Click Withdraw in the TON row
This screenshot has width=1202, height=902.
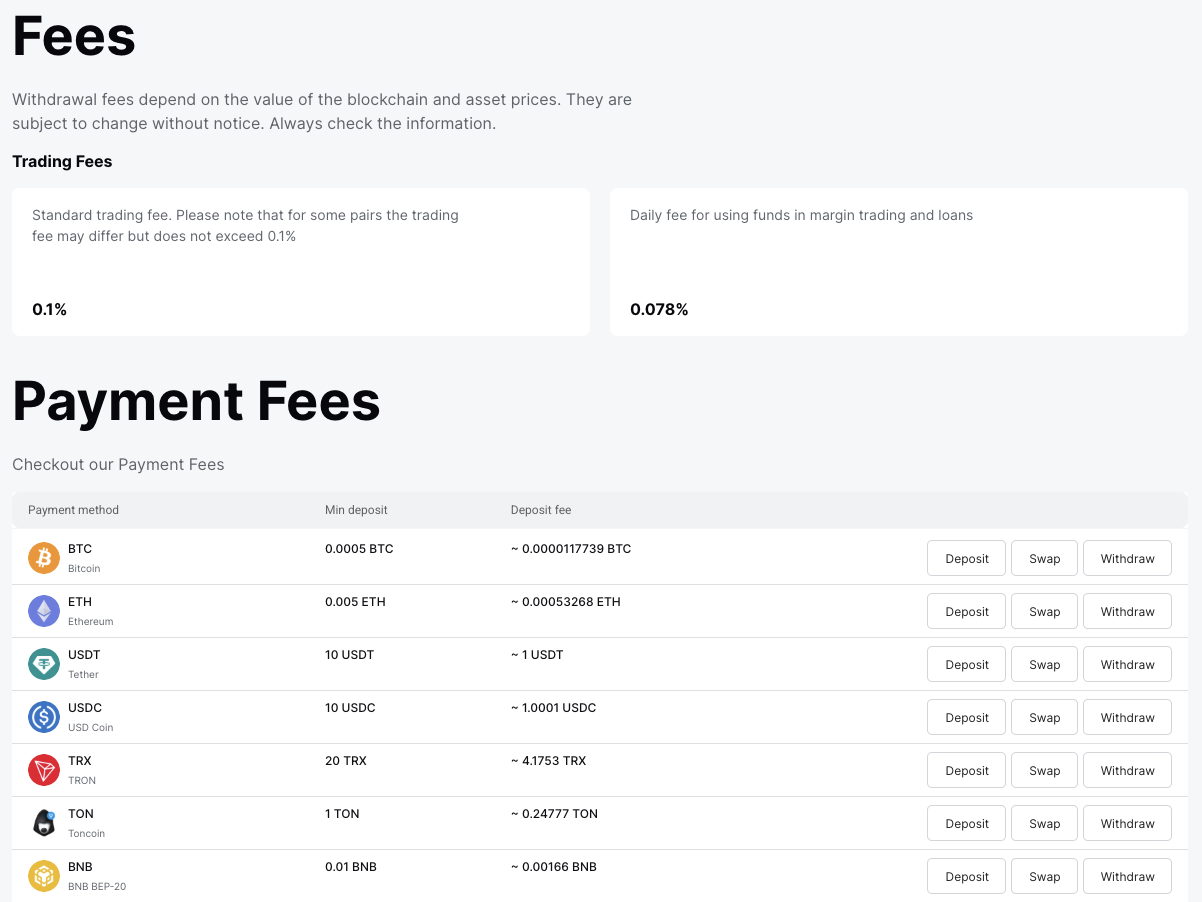click(1127, 823)
